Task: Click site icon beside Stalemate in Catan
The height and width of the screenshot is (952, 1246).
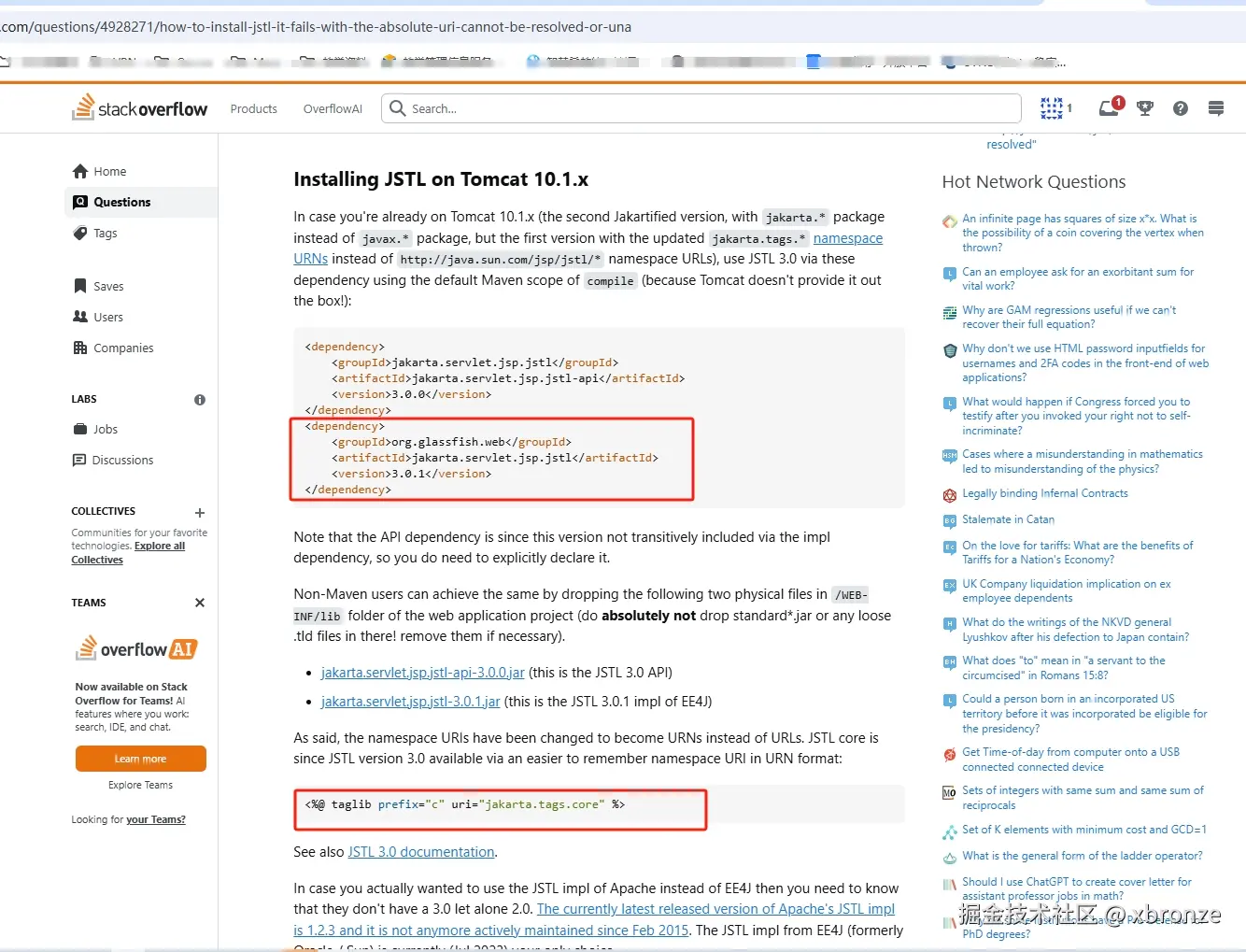Action: pos(949,520)
